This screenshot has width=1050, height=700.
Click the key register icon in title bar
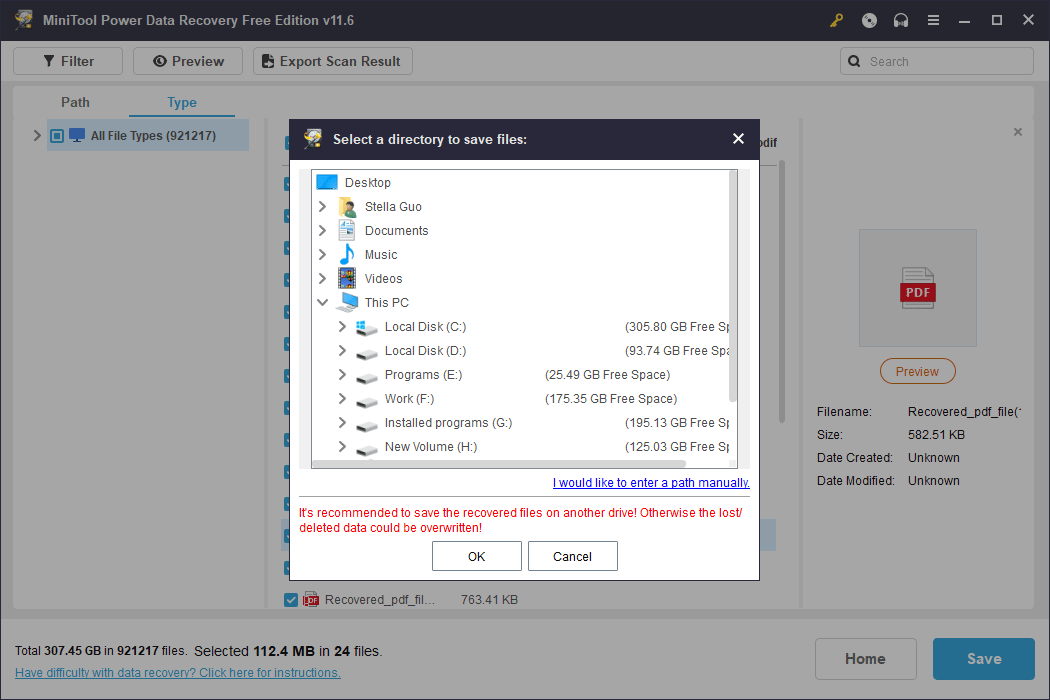pos(836,20)
